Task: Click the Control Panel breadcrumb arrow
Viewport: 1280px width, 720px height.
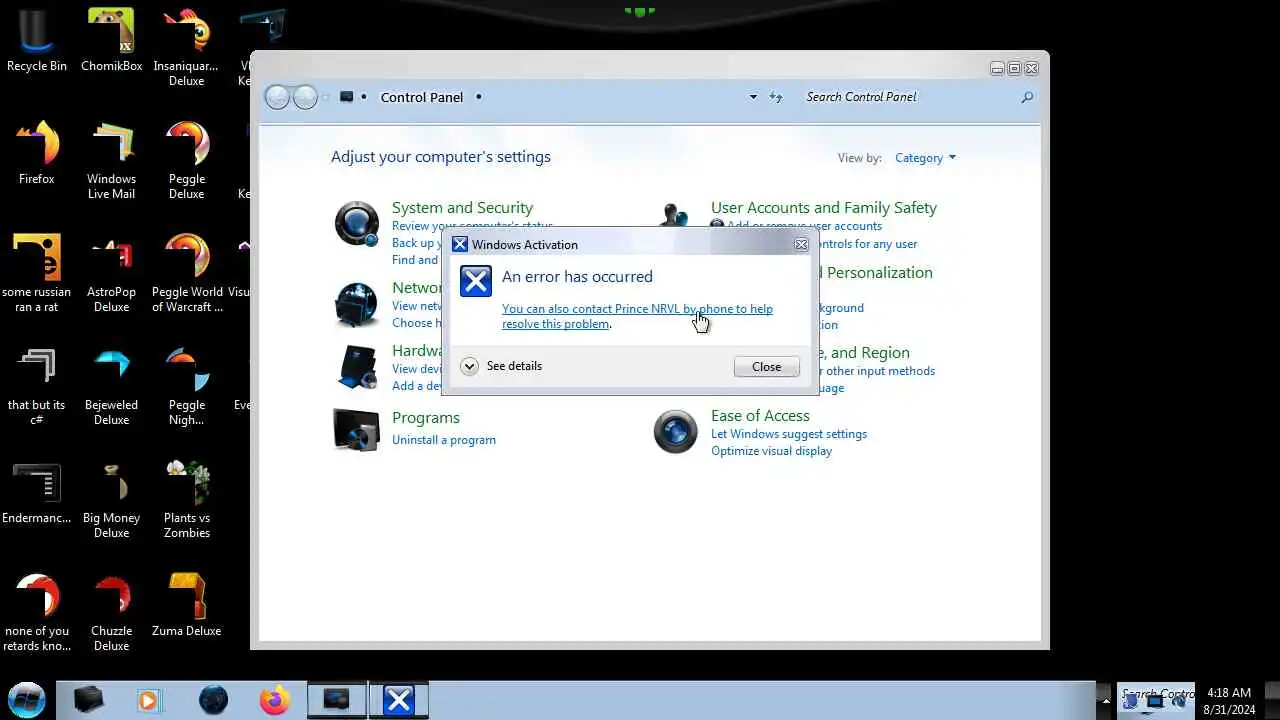Action: [x=479, y=97]
